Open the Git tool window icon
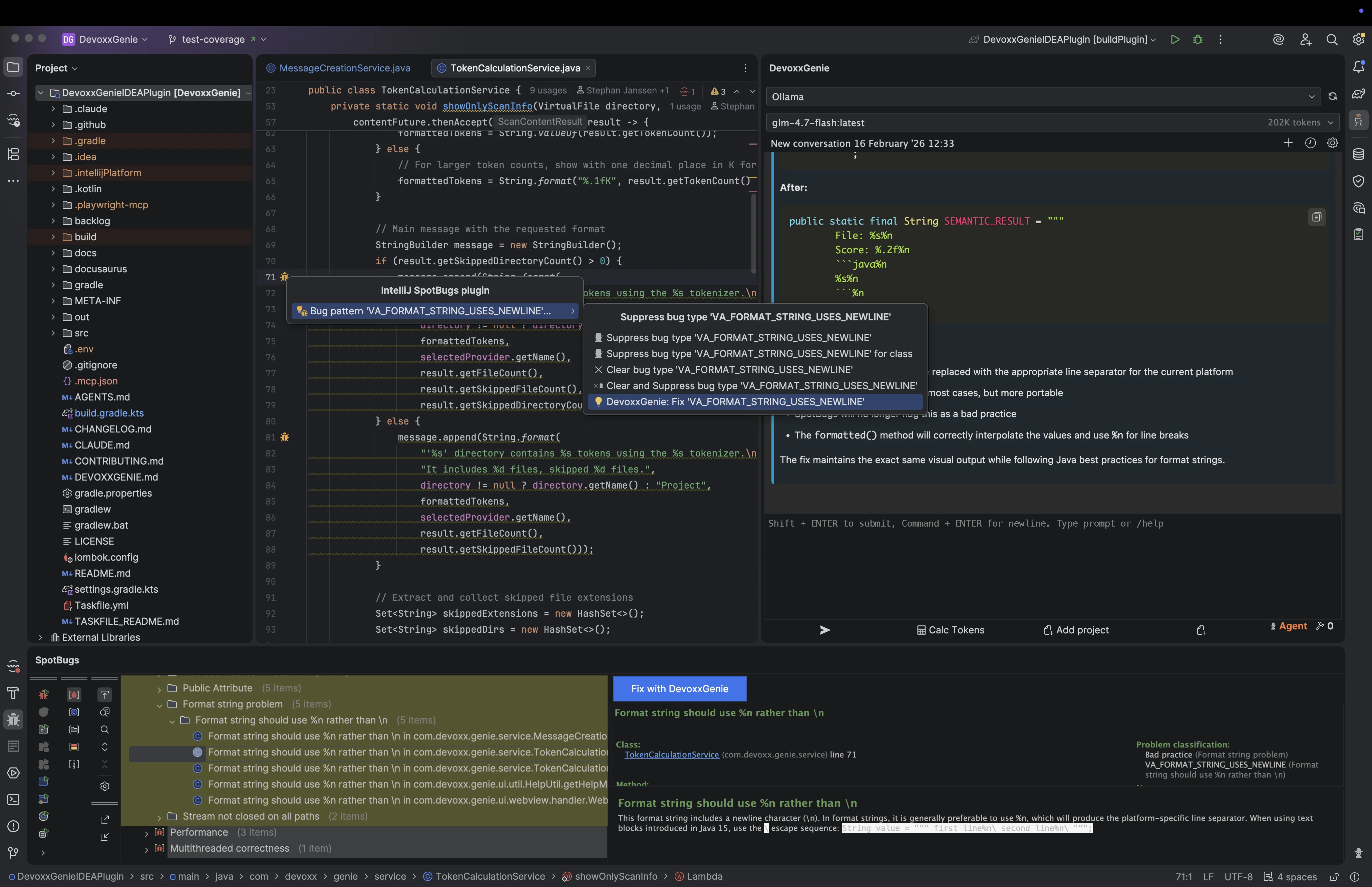Viewport: 1372px width, 887px height. pyautogui.click(x=13, y=852)
